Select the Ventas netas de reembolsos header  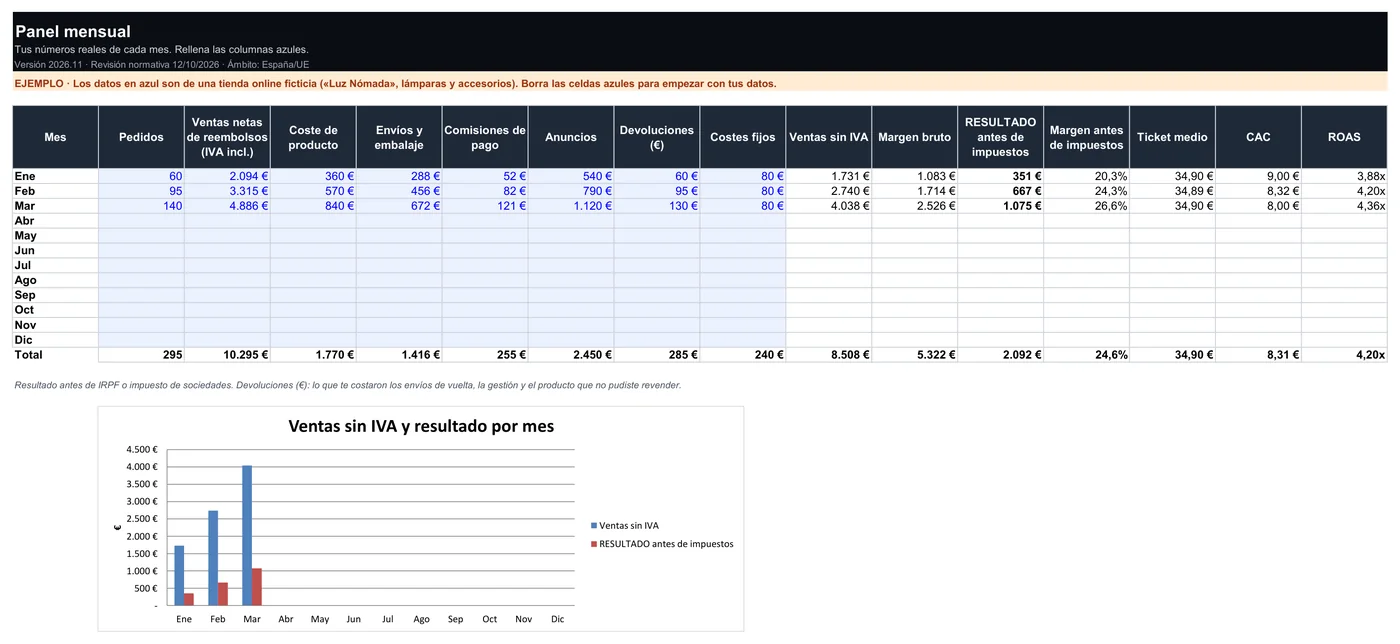tap(227, 137)
